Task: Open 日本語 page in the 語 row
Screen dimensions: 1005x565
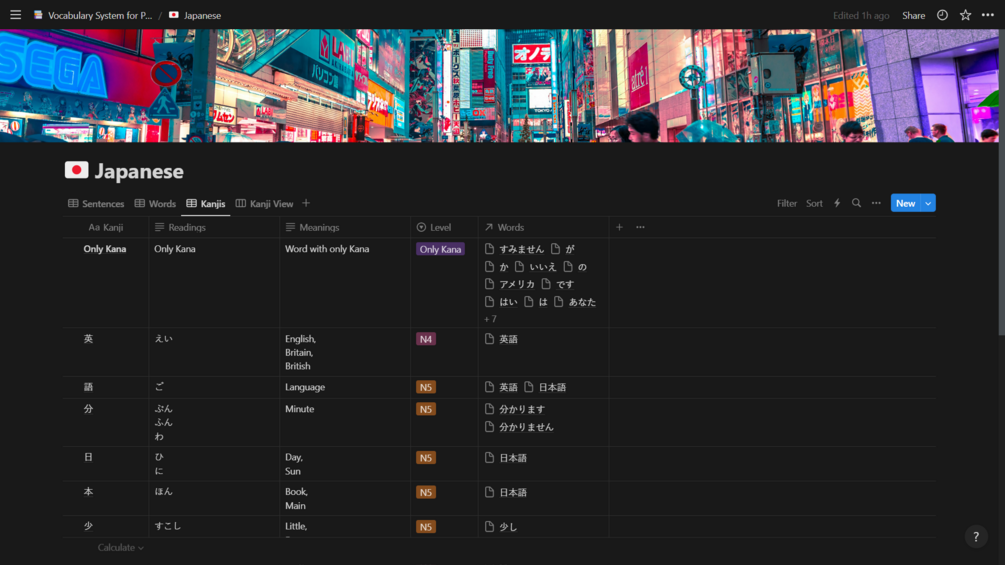Action: 545,387
